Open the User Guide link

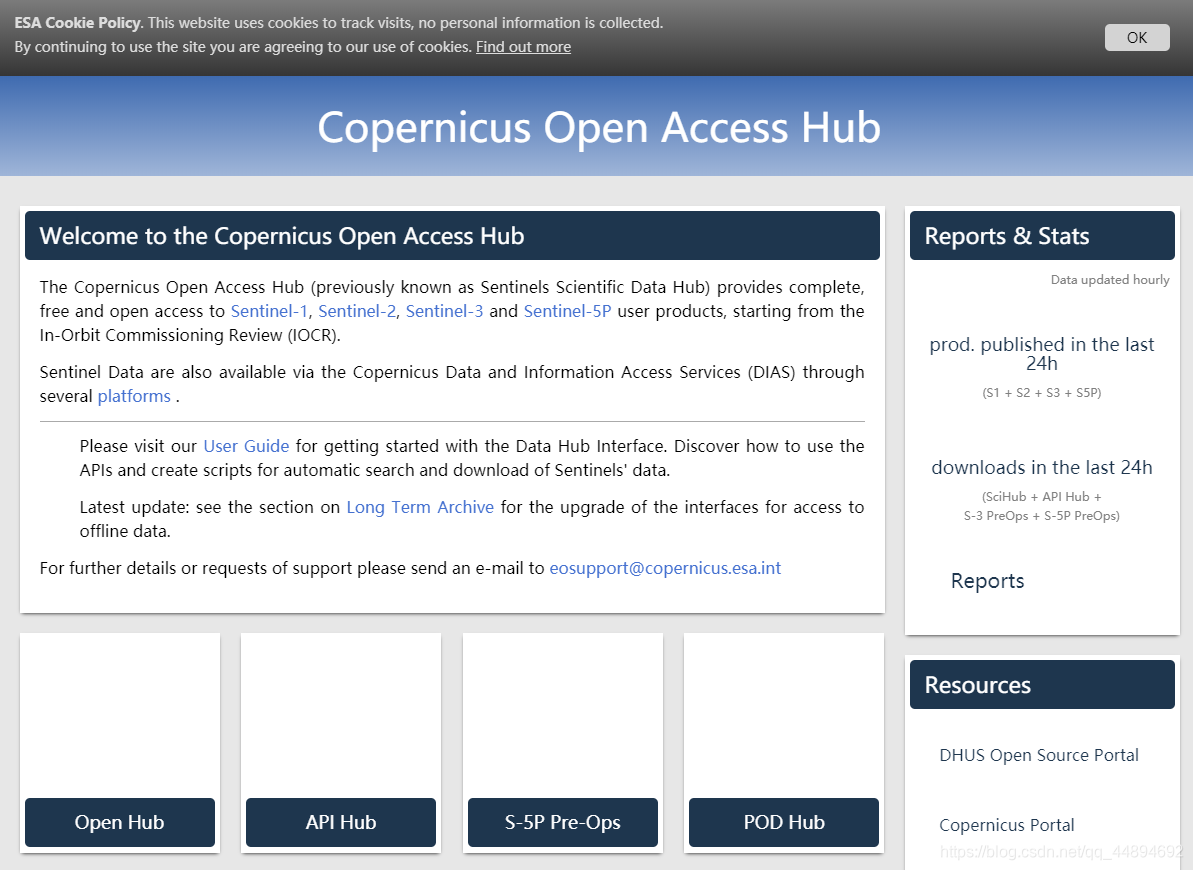(x=247, y=446)
